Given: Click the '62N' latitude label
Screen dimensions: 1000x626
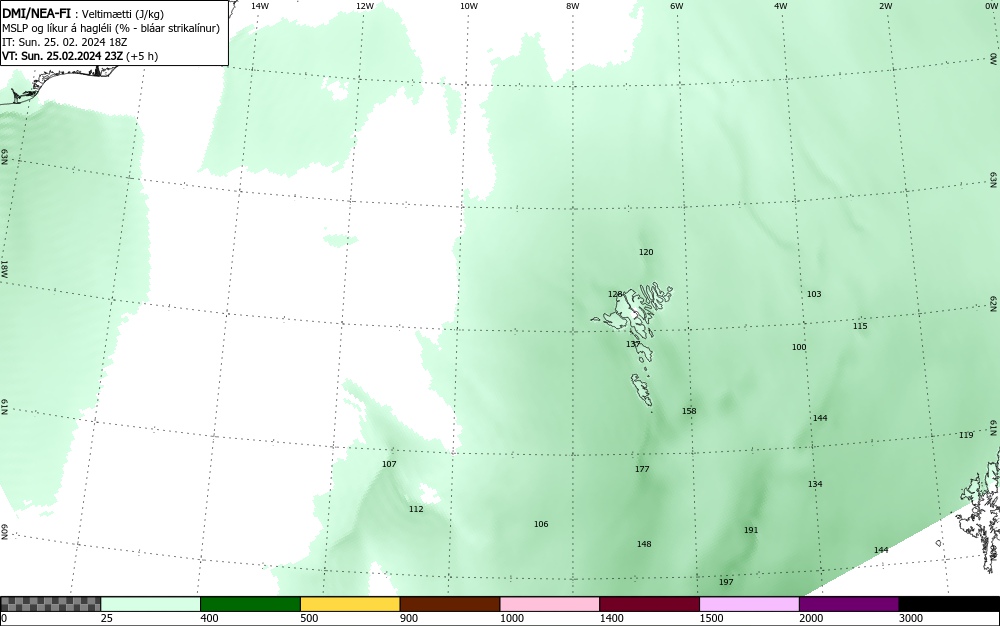Looking at the screenshot, I should pos(993,304).
